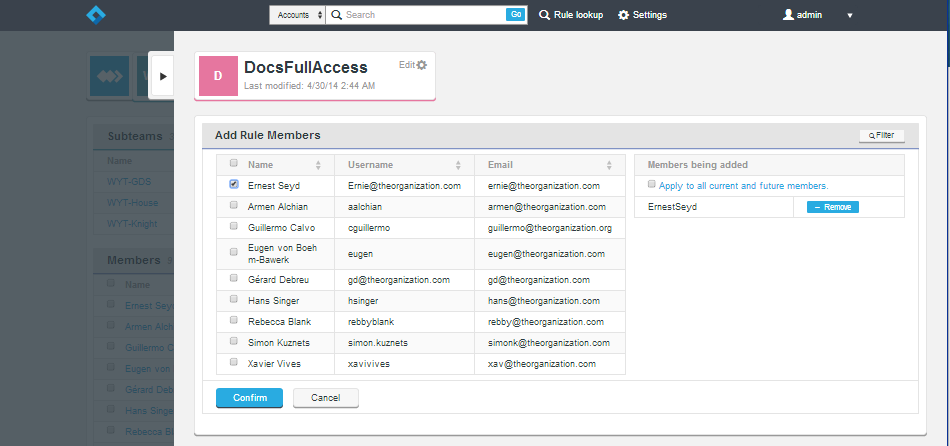Click the Confirm button
Viewport: 950px width, 446px height.
(250, 398)
